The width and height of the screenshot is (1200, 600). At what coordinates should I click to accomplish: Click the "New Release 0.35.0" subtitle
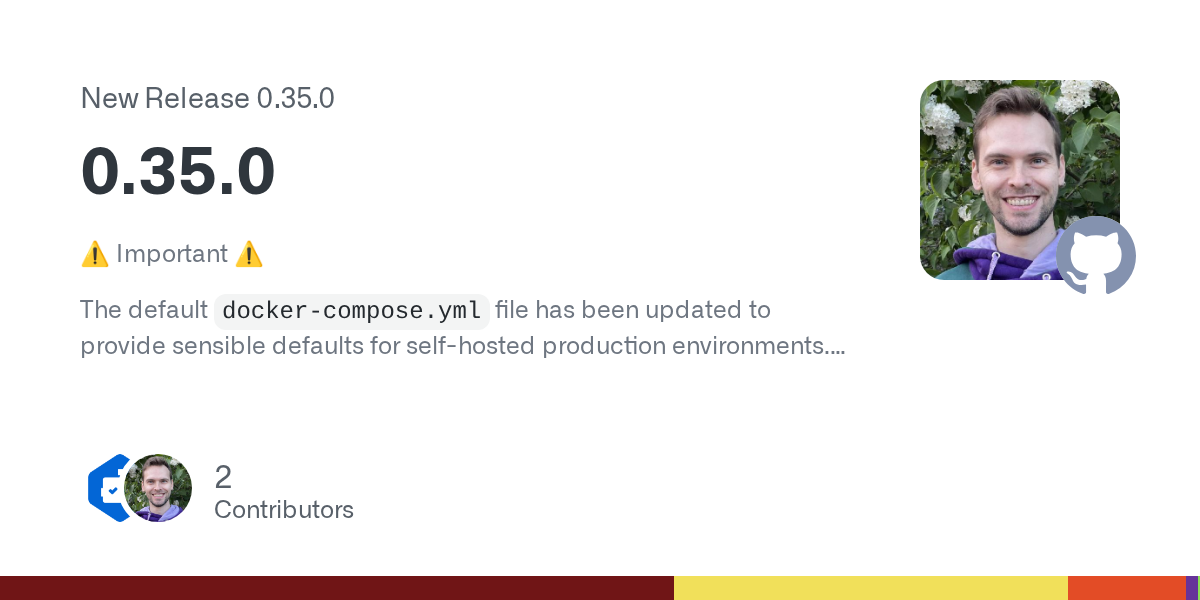(x=207, y=99)
